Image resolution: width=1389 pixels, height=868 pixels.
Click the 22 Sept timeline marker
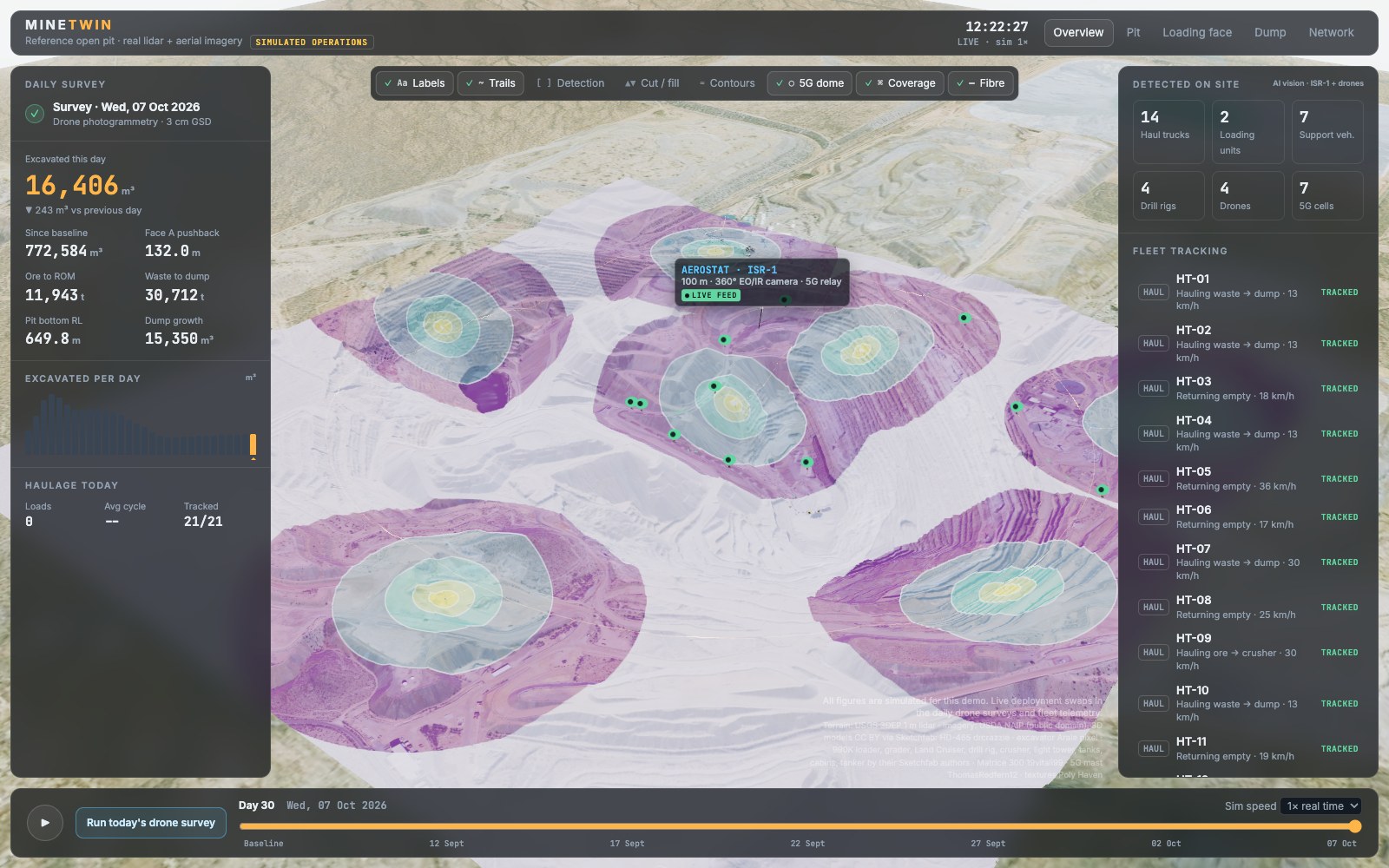tap(807, 844)
